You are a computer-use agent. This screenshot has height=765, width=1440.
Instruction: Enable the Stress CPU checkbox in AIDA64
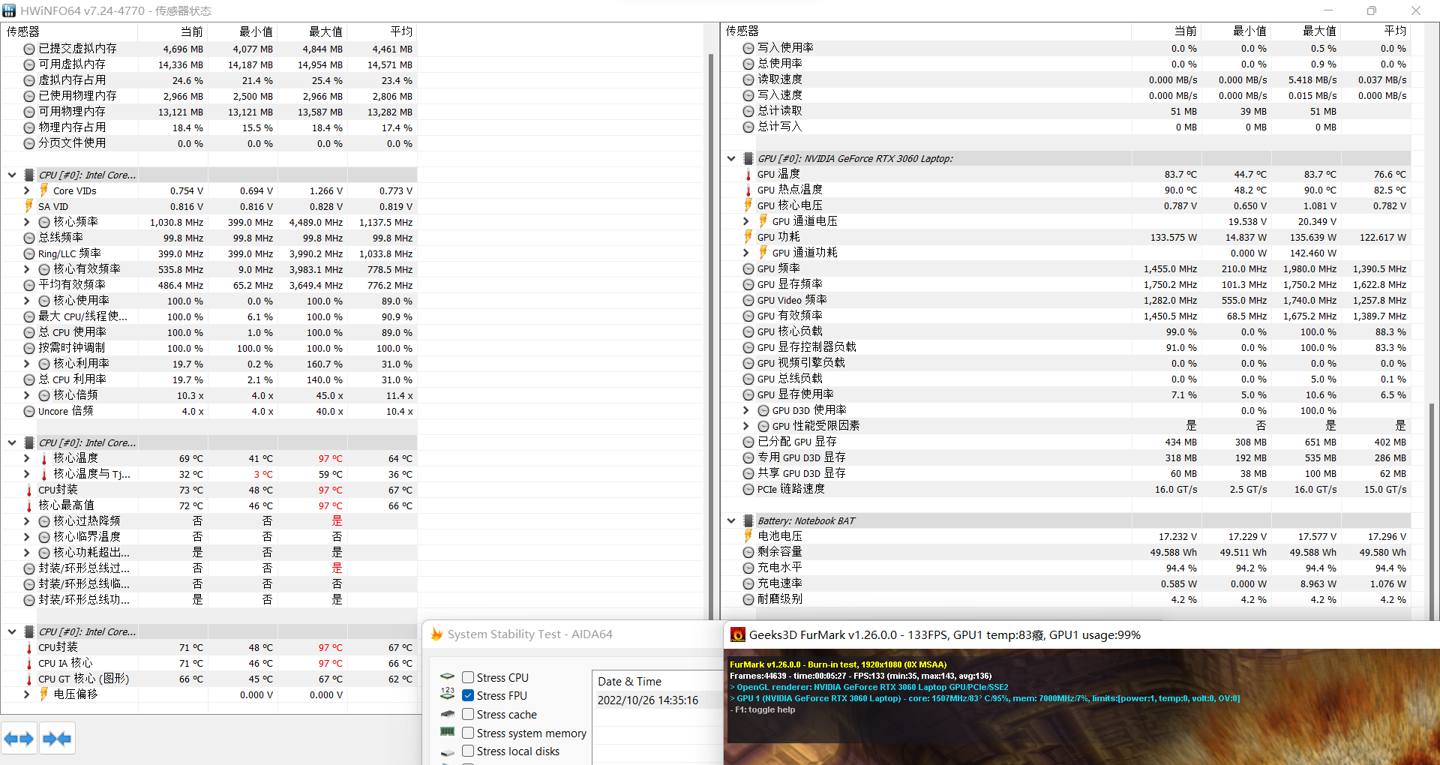point(468,677)
